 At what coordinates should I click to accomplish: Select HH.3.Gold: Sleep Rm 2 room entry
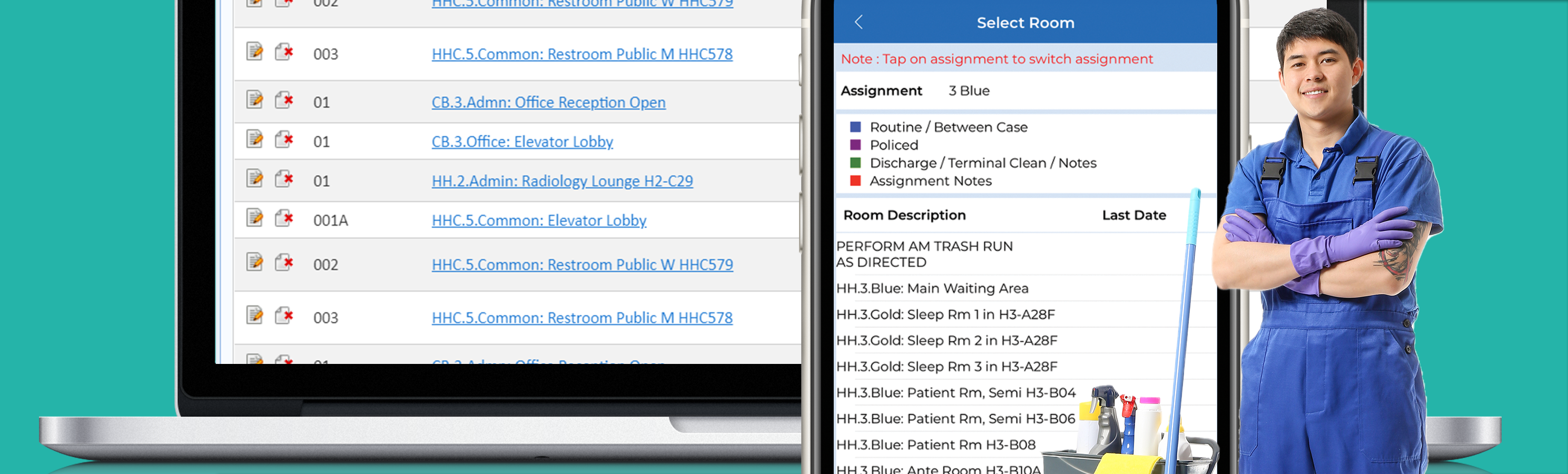point(946,341)
